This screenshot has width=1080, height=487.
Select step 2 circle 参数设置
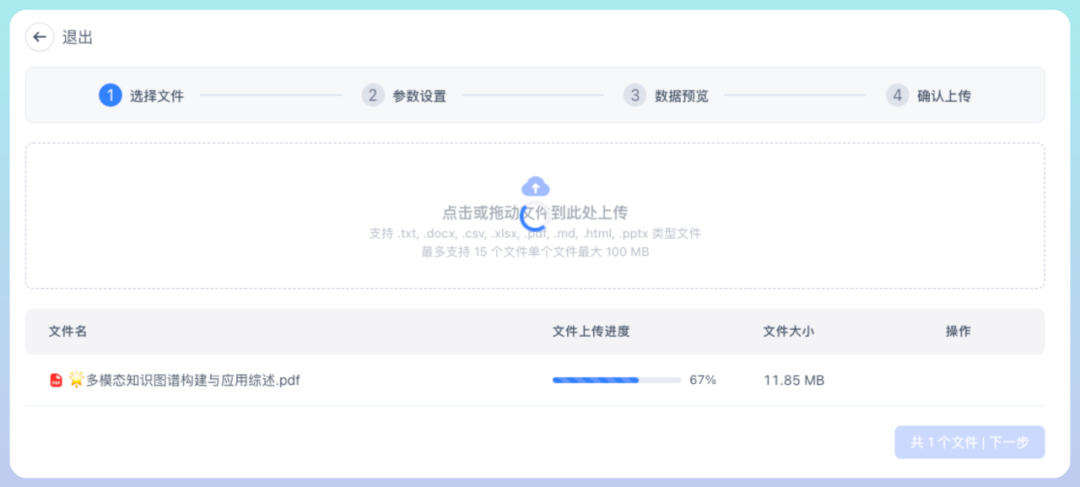[x=373, y=95]
